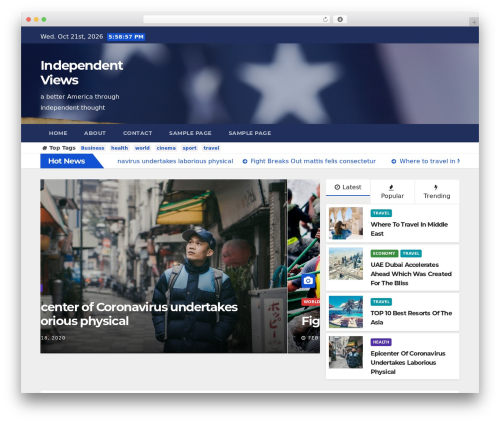The width and height of the screenshot is (500, 423).
Task: Select the sport tag
Action: [x=189, y=148]
